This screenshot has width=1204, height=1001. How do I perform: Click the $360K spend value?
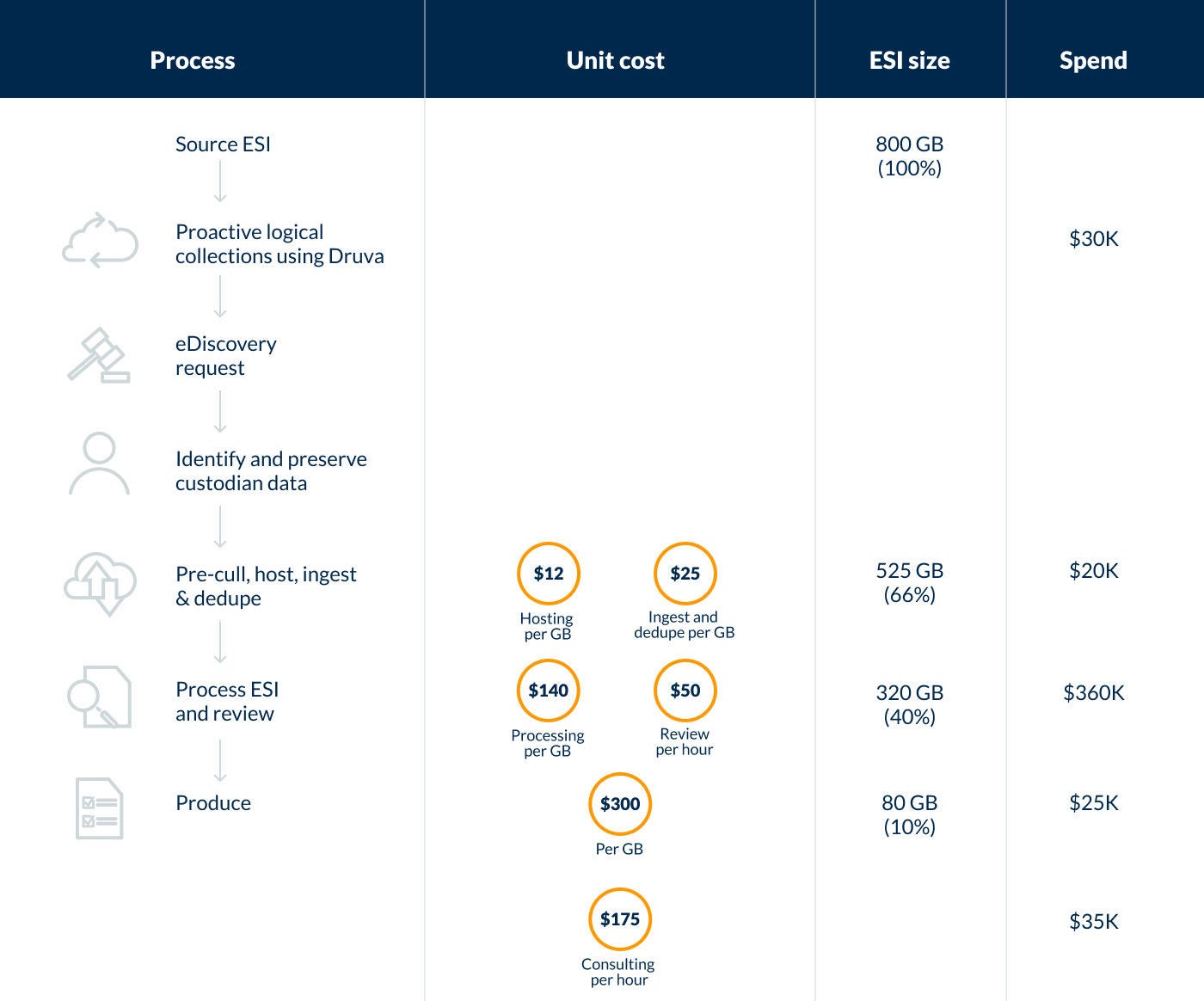tap(1093, 692)
